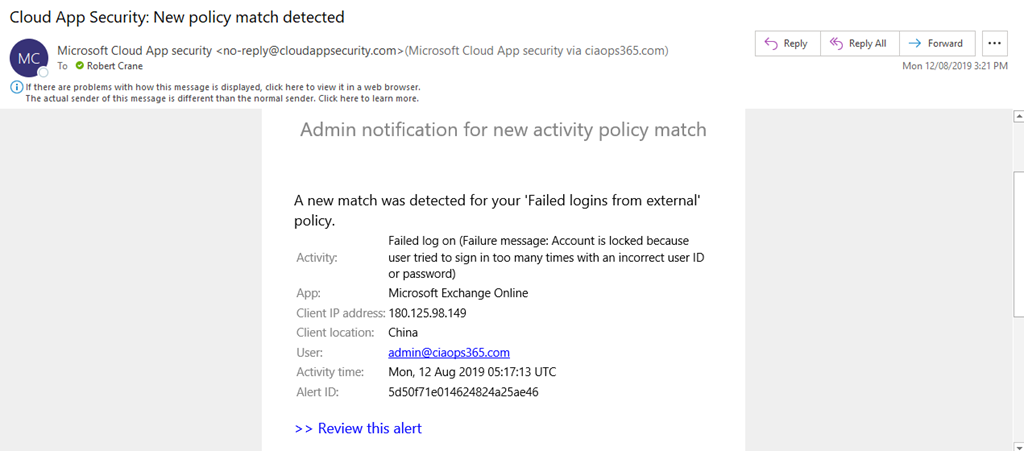Viewport: 1024px width, 451px height.
Task: Open the admin@ciaops365.com link
Action: click(x=449, y=352)
